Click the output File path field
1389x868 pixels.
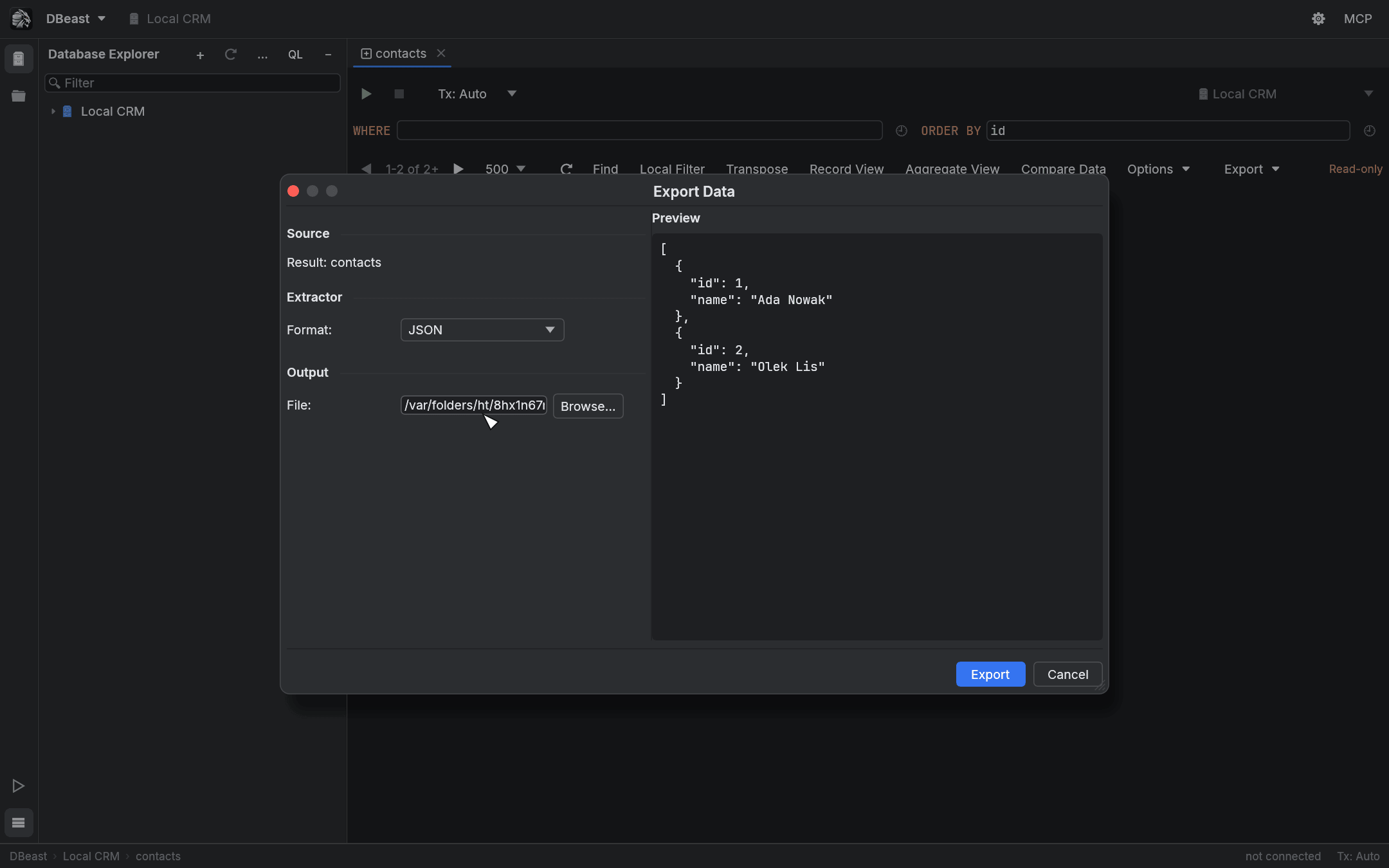pyautogui.click(x=474, y=405)
